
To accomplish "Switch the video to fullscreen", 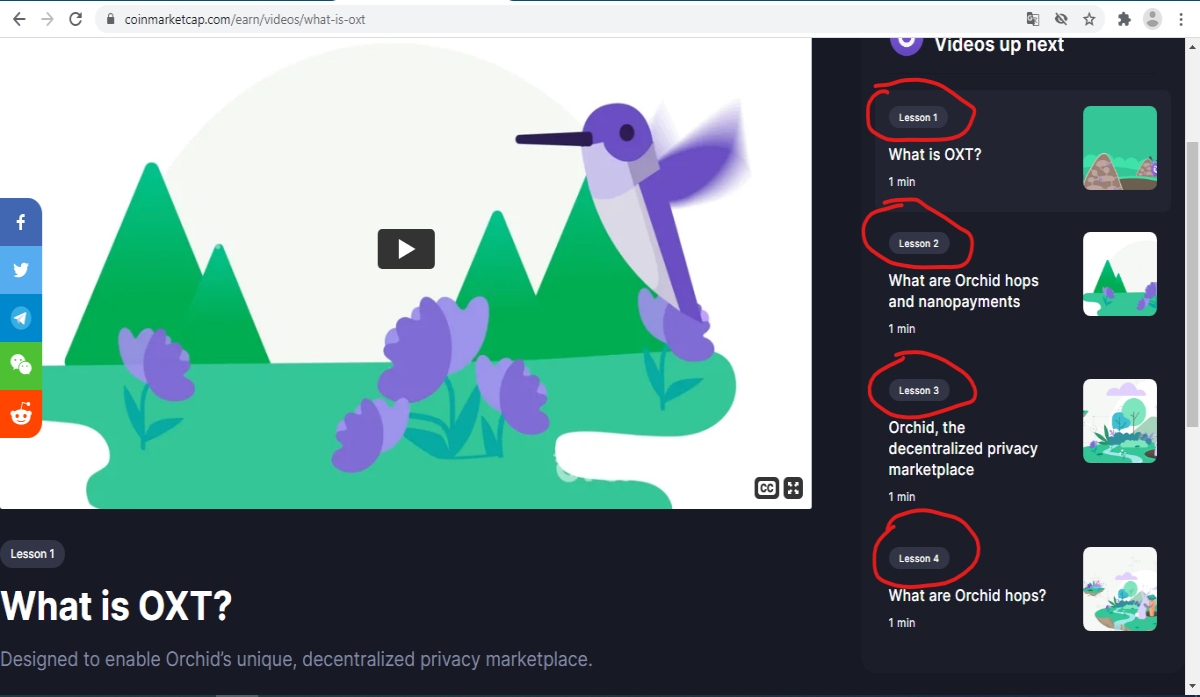I will pyautogui.click(x=793, y=488).
